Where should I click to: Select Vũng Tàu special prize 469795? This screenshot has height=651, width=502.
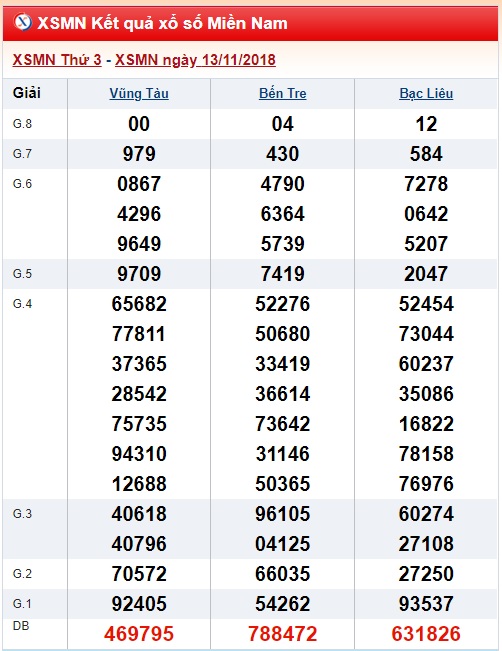coord(139,634)
